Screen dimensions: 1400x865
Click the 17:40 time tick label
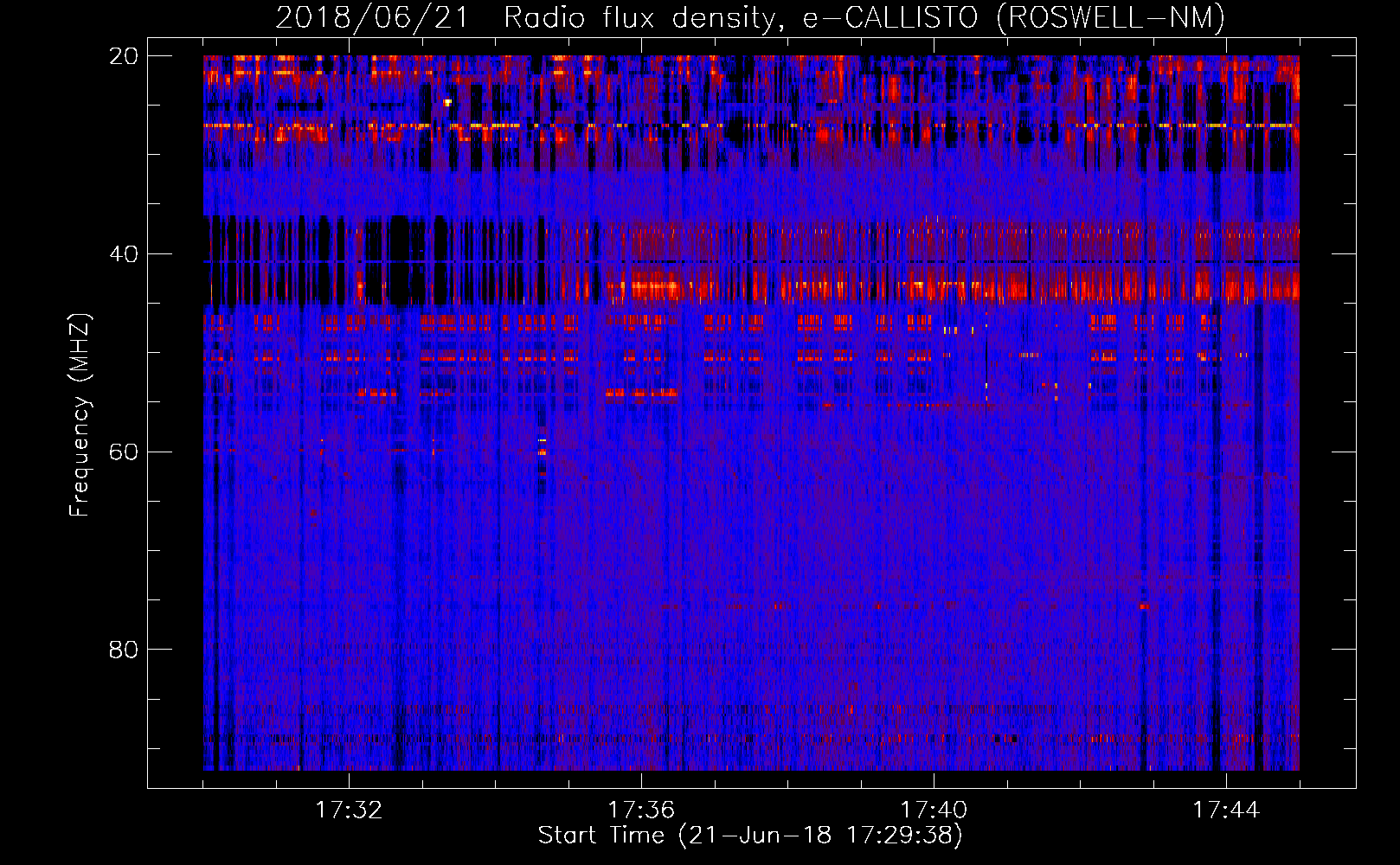coord(934,811)
